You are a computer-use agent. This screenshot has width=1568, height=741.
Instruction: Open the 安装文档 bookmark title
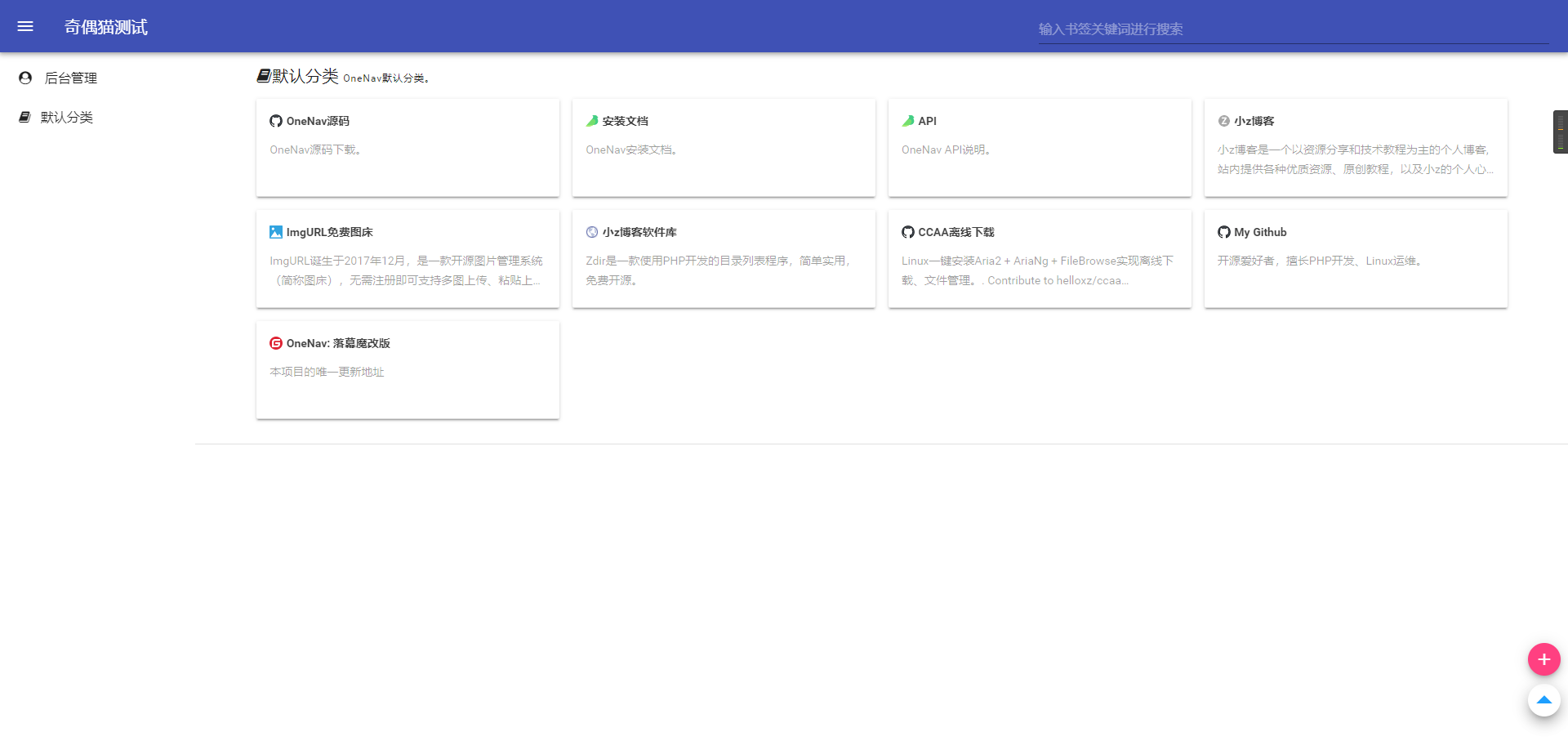[626, 121]
